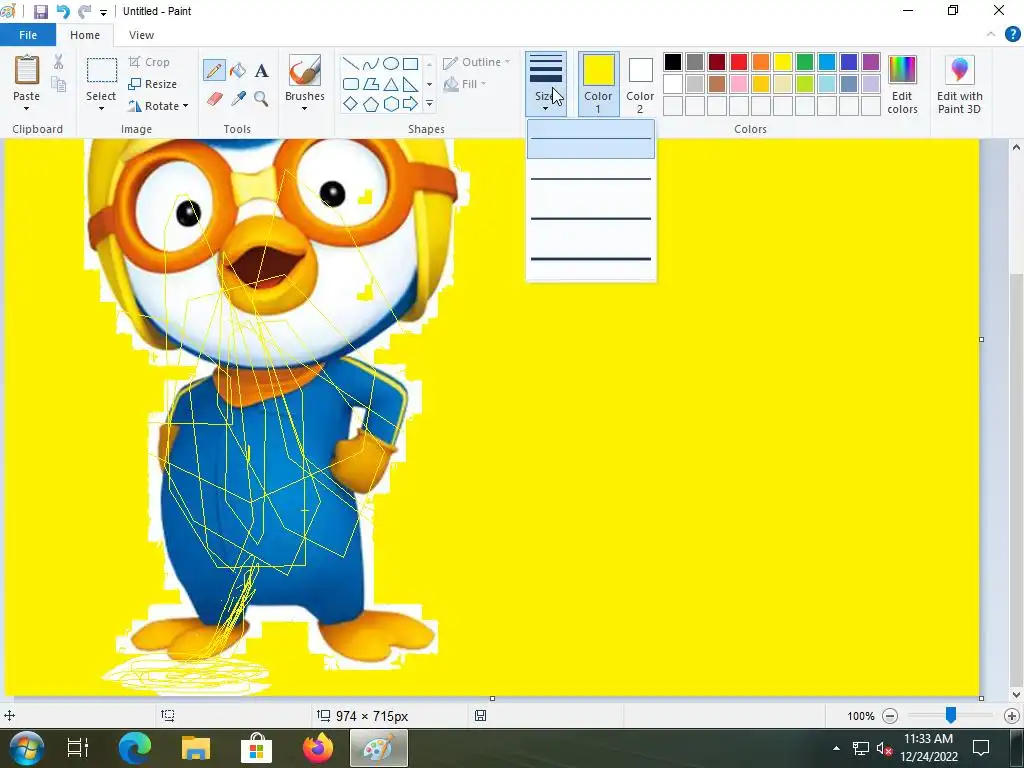Select the Oval shape
This screenshot has width=1024, height=768.
click(391, 64)
